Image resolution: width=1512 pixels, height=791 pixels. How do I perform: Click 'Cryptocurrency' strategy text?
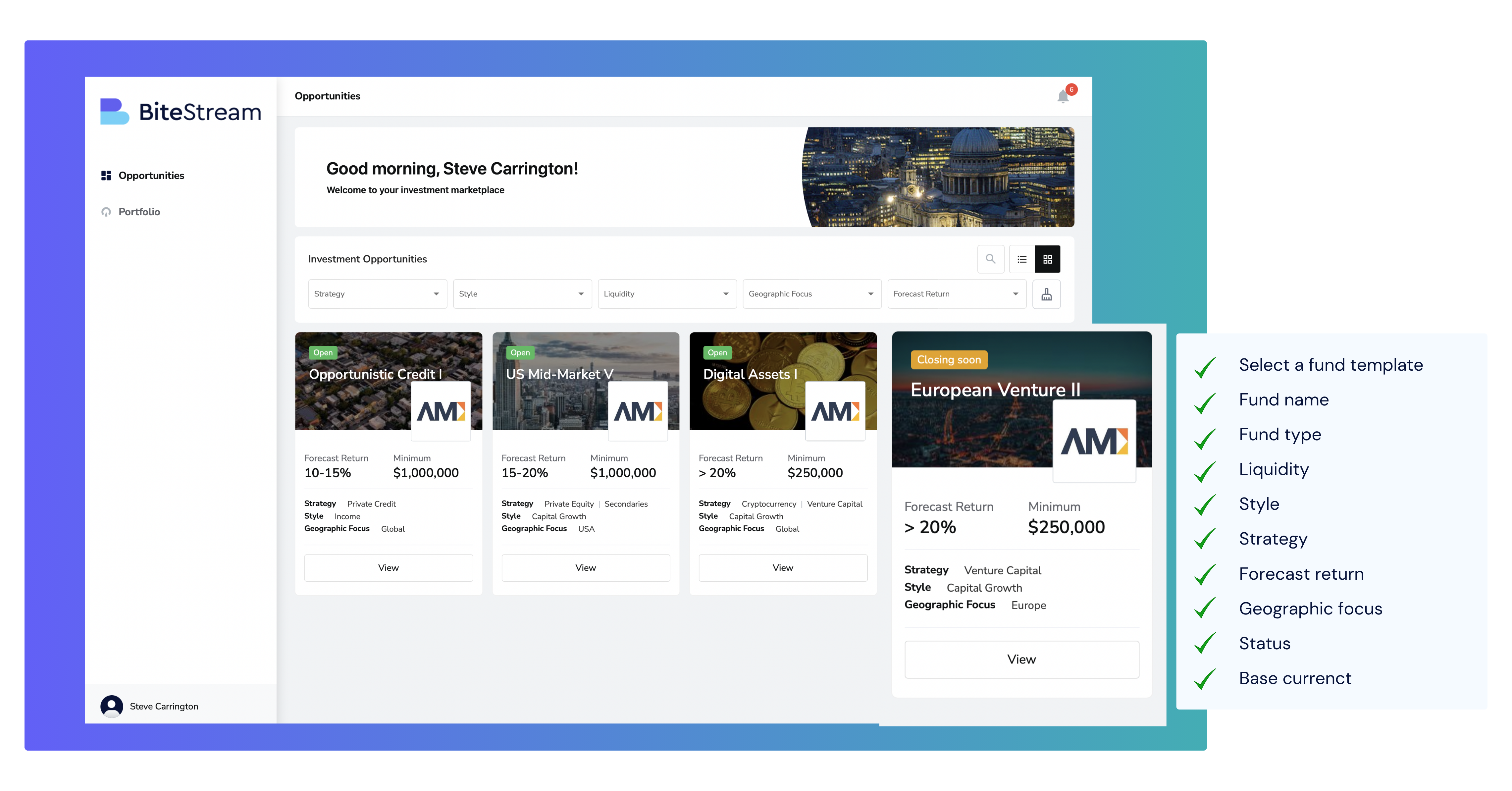[x=769, y=504]
